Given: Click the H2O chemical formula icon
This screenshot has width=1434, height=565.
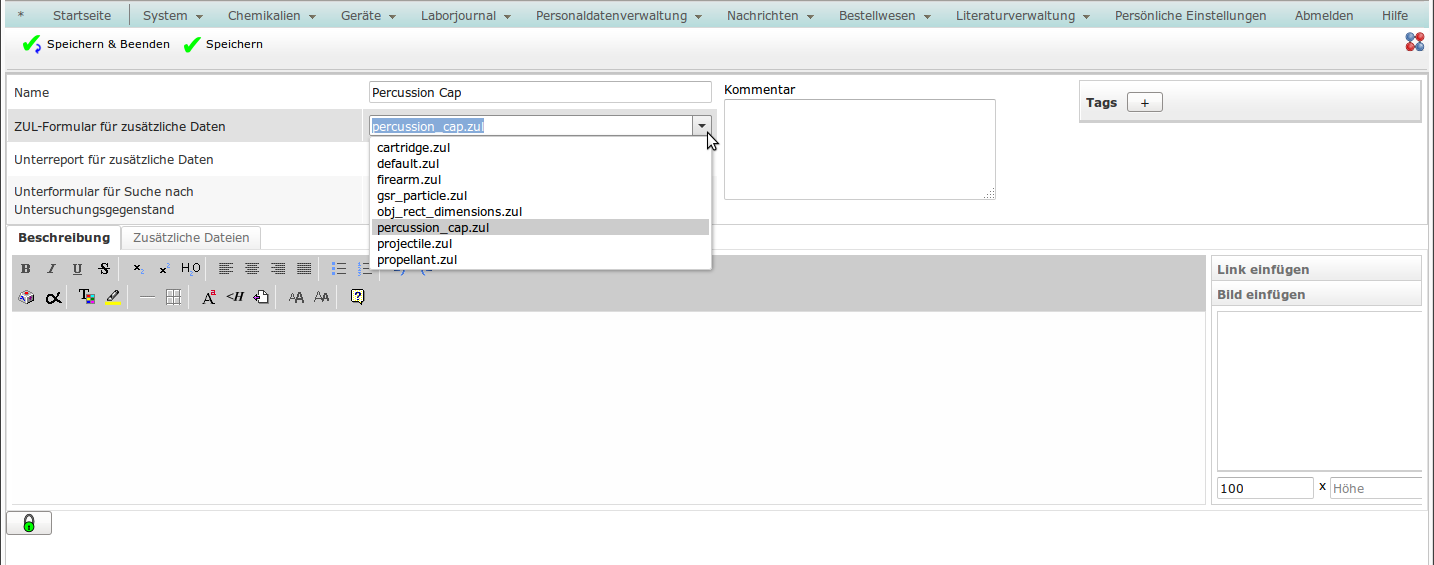Looking at the screenshot, I should click(190, 269).
